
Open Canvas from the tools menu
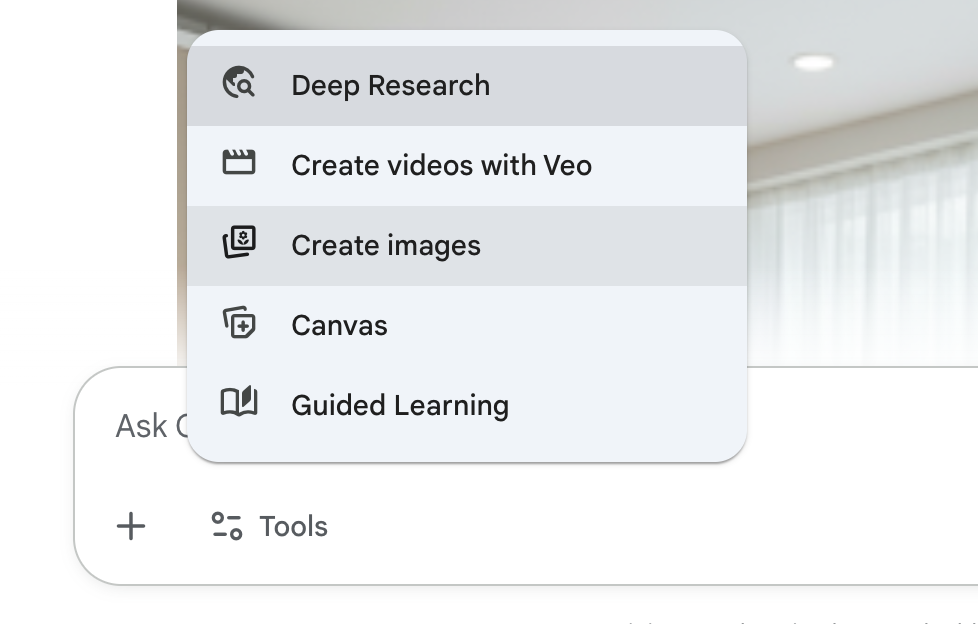(339, 326)
